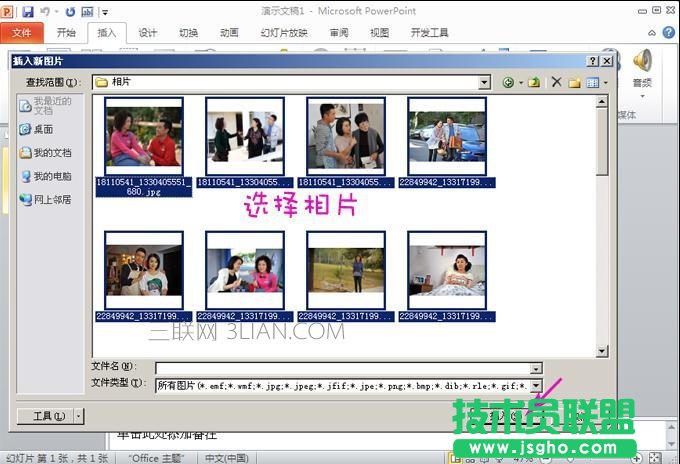Click the Undo arrow icon
The image size is (680, 464).
click(45, 11)
